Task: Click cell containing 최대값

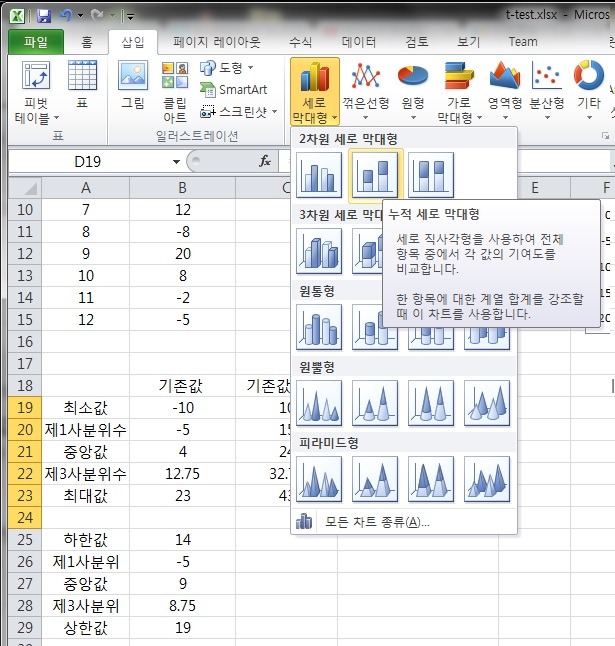Action: tap(85, 495)
